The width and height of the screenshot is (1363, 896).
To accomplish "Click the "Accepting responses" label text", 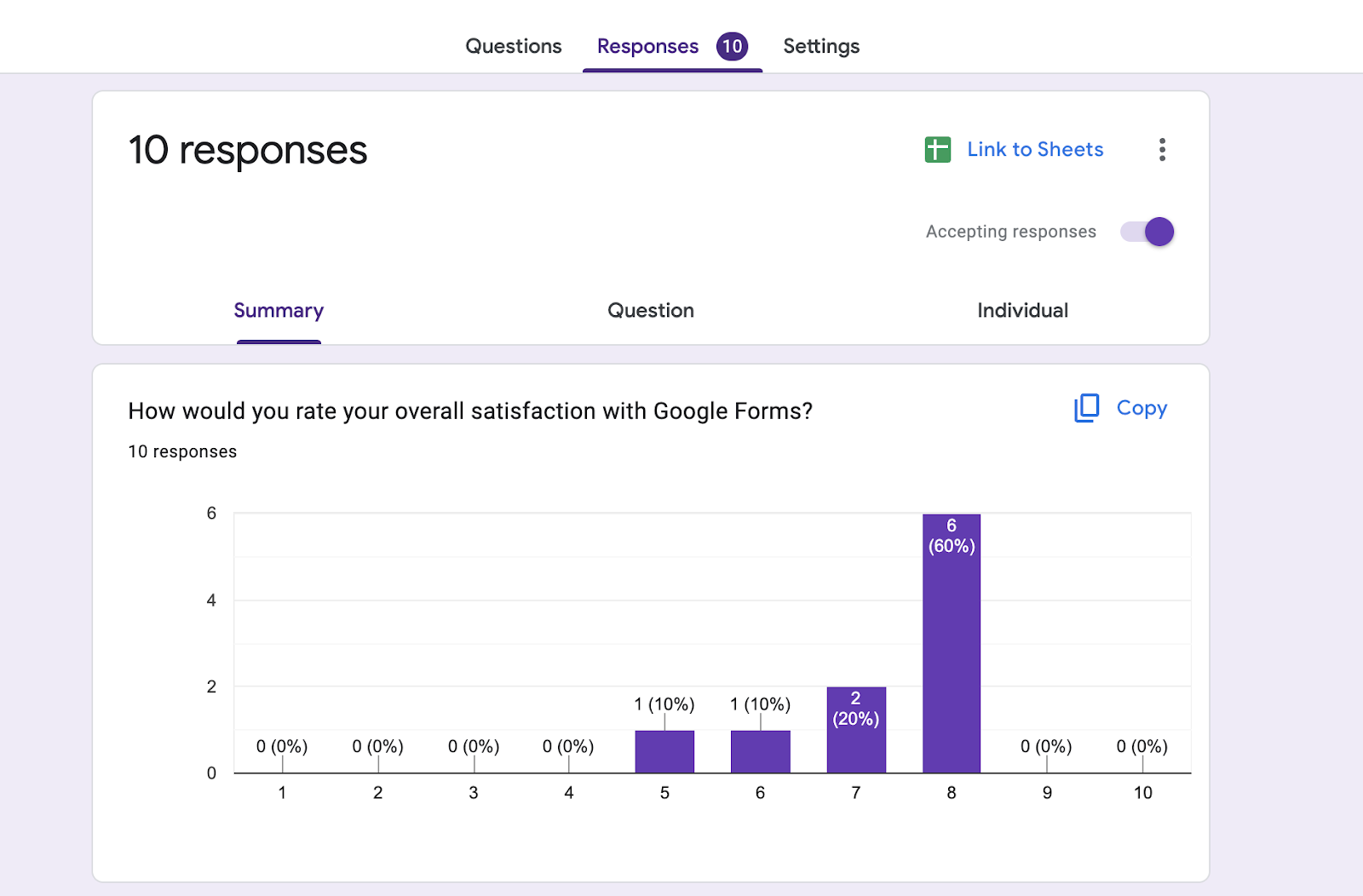I will click(1010, 232).
